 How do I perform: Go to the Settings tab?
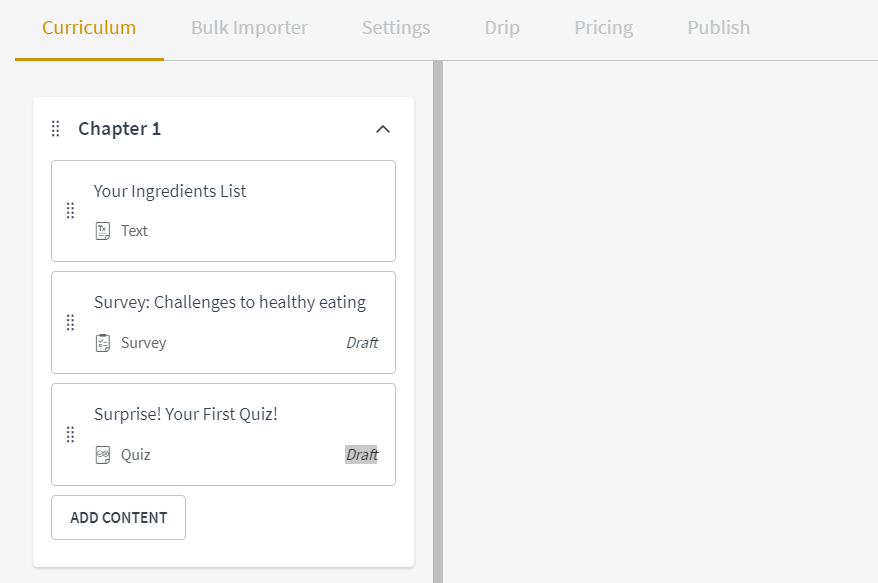pos(396,27)
